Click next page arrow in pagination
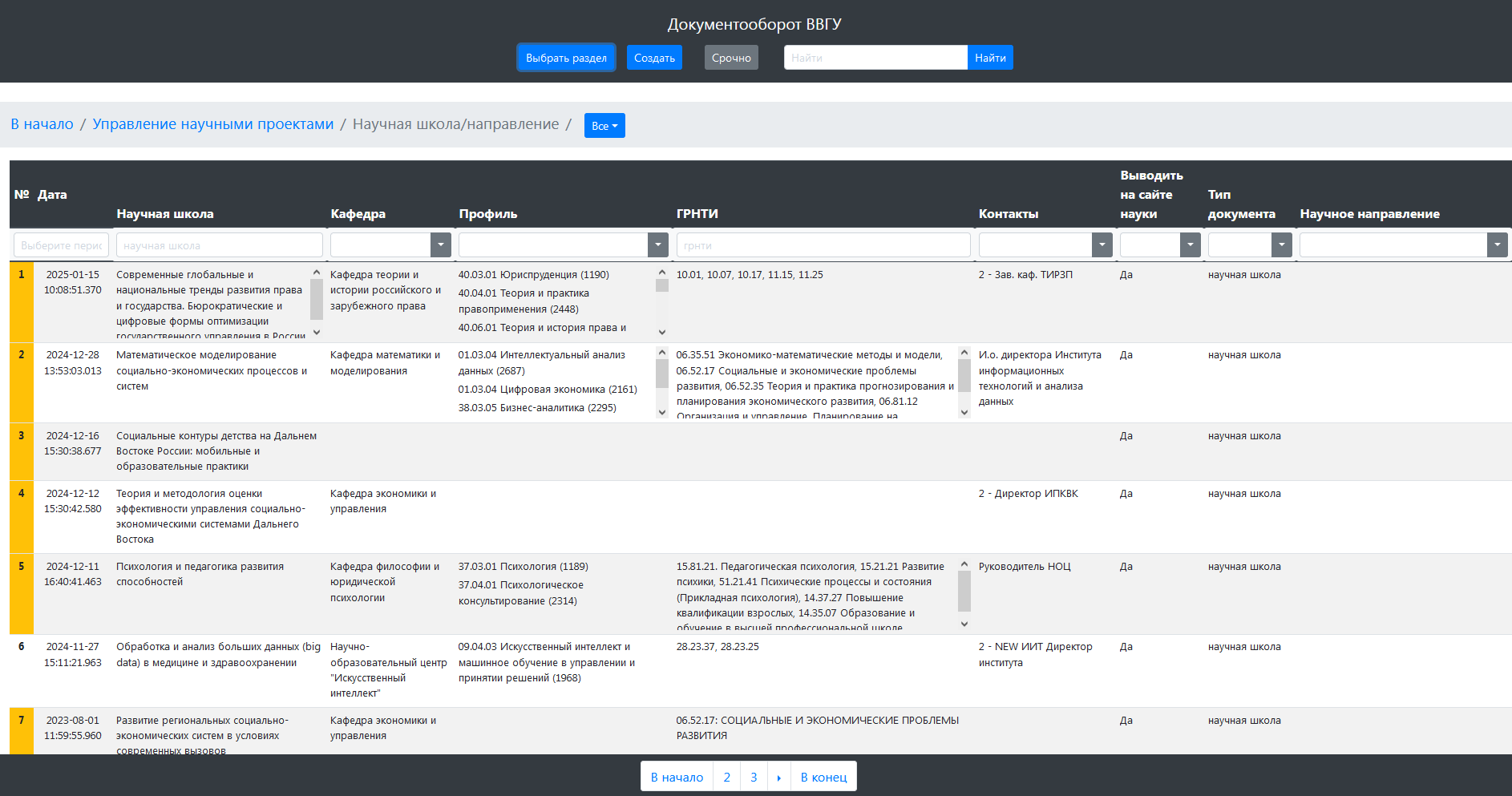This screenshot has width=1512, height=796. click(x=778, y=777)
